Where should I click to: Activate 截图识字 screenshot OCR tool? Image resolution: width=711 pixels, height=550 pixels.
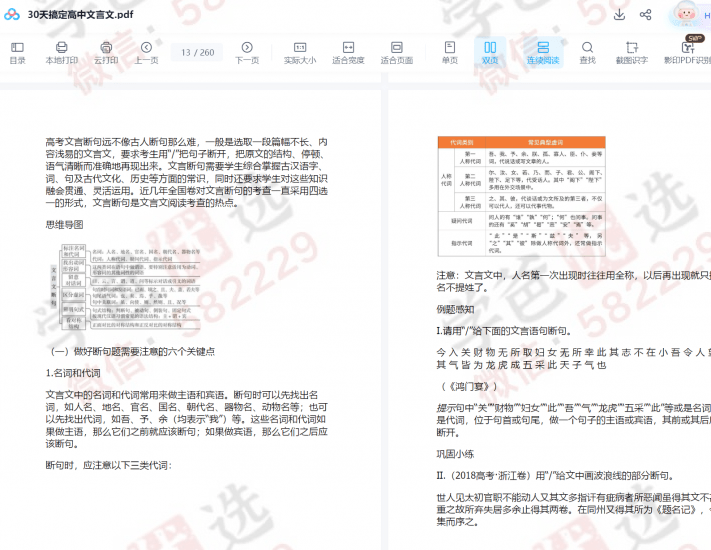pos(632,53)
